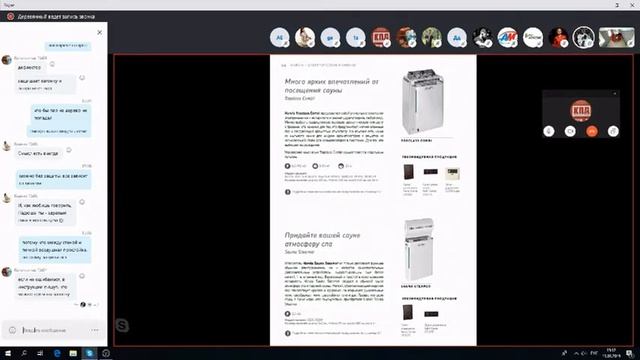Open File Explorer from taskbar
Image resolution: width=640 pixels, height=360 pixels.
tap(73, 353)
